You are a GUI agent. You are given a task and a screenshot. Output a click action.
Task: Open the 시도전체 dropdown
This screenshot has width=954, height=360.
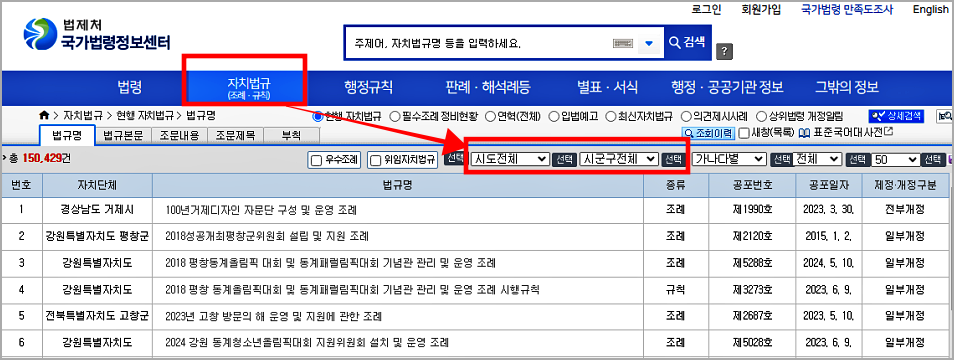tap(510, 159)
